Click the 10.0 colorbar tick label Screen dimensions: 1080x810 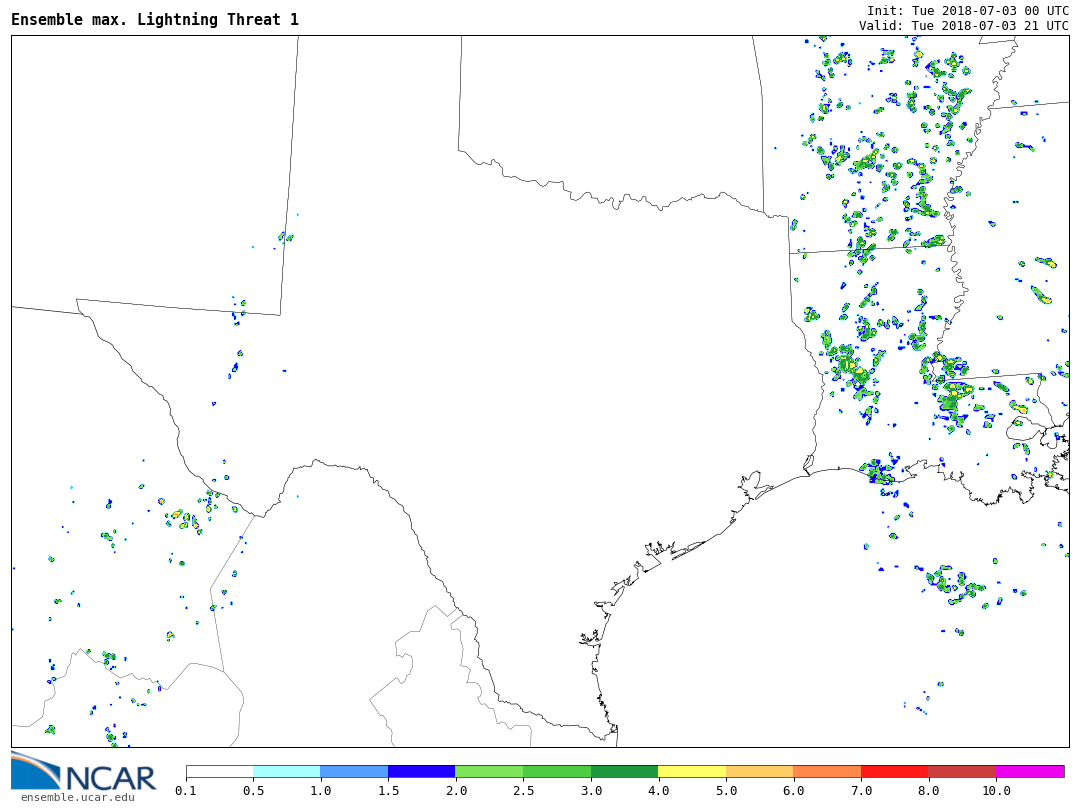pos(996,791)
